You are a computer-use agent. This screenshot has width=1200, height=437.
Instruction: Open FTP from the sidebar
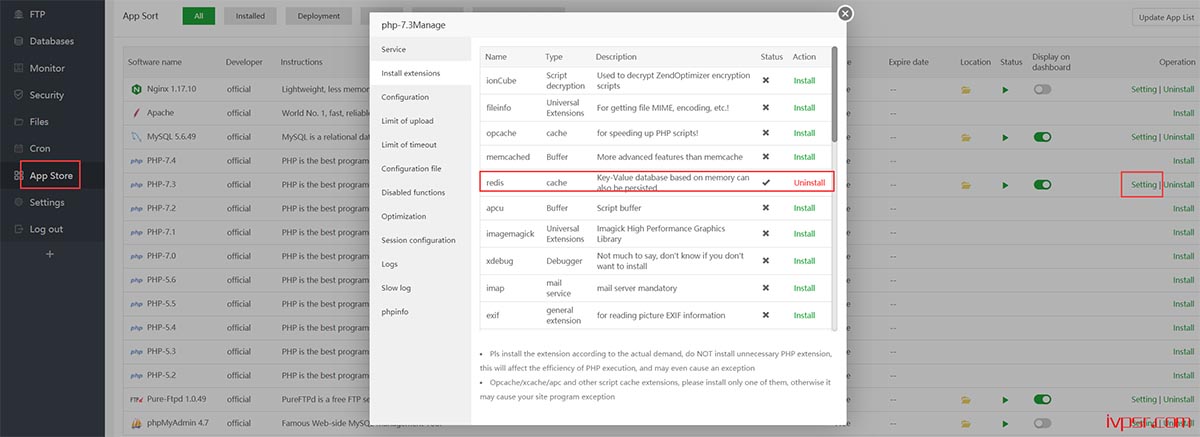[38, 15]
